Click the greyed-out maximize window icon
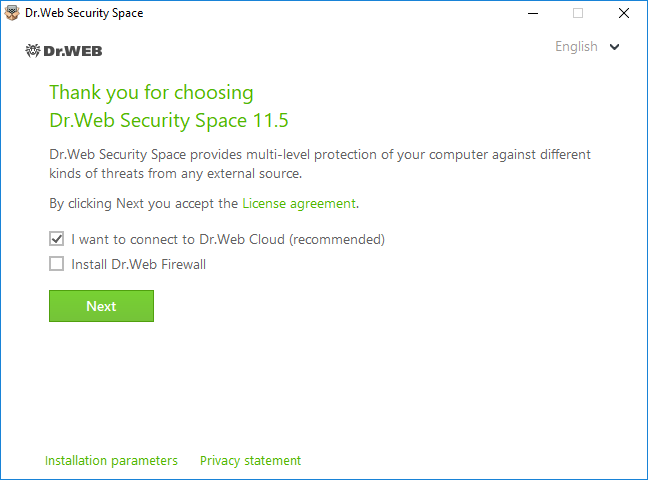 (x=578, y=13)
